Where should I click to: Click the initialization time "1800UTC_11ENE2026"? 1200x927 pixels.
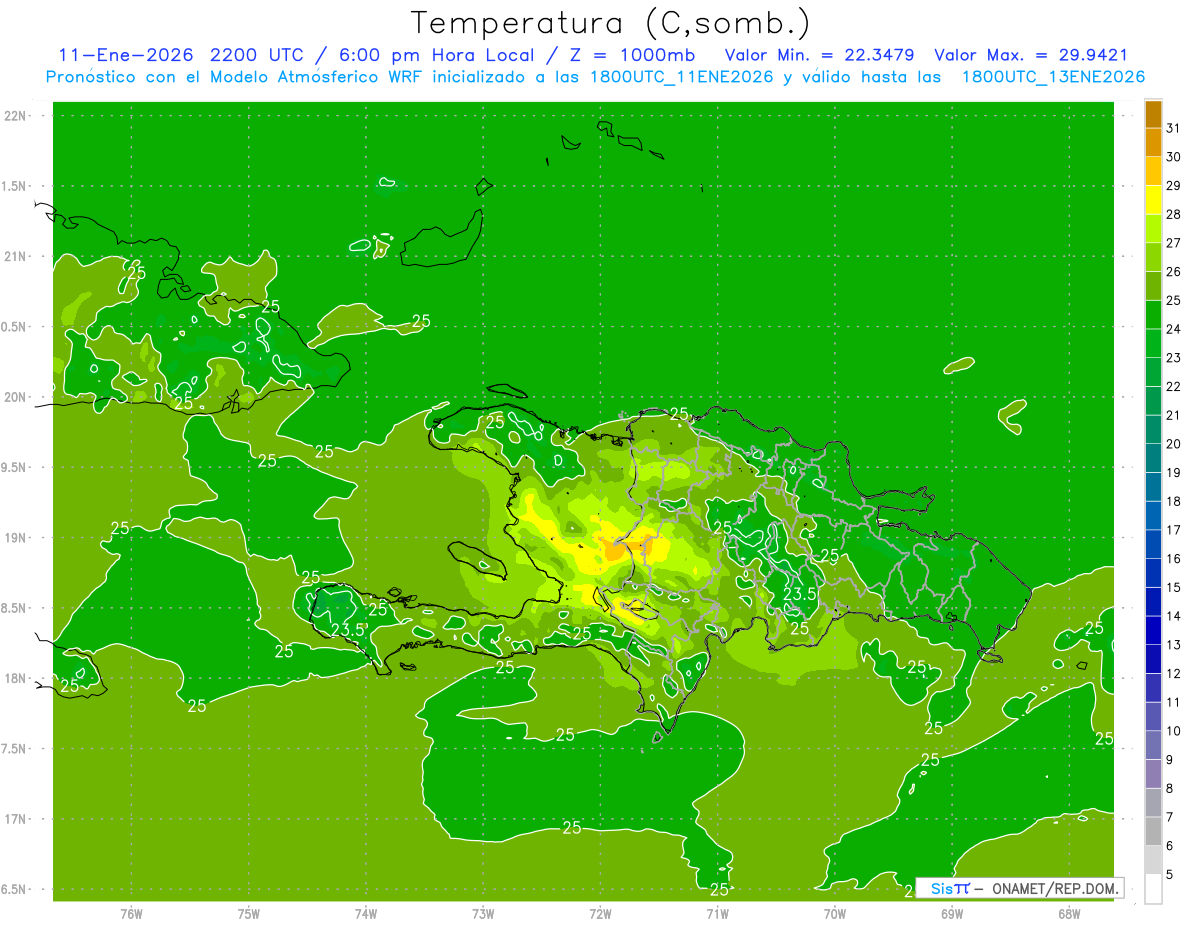click(682, 77)
